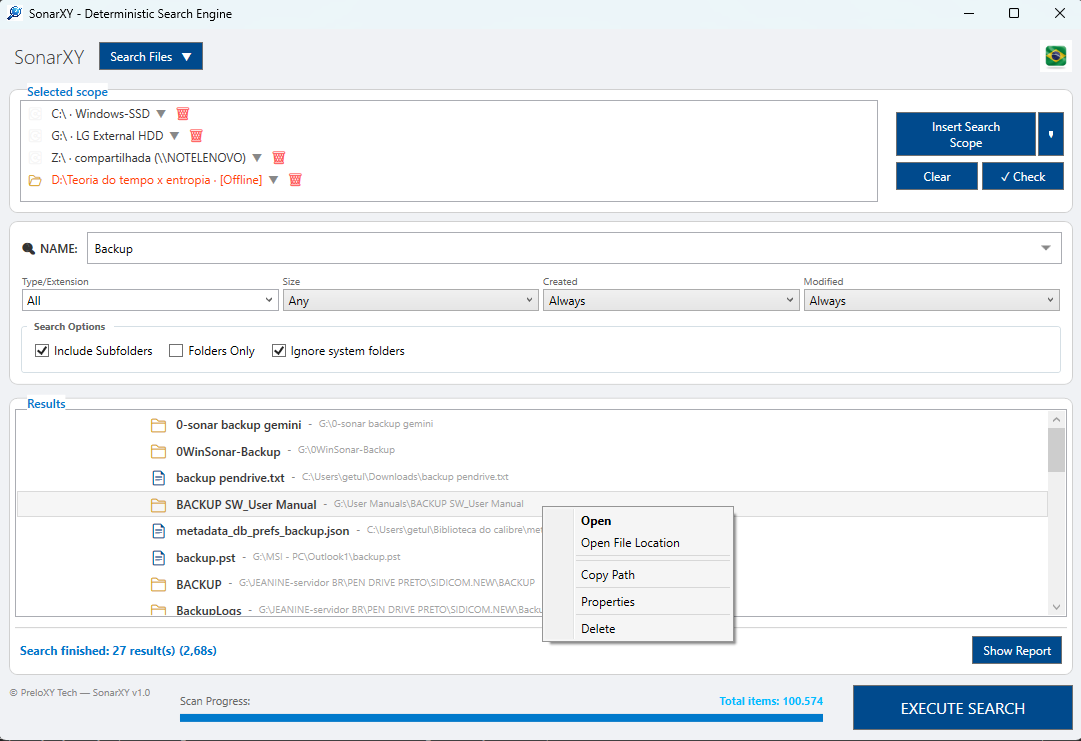Click the drive icon beside C:\ Windows-SSD
This screenshot has width=1081, height=741.
tap(35, 114)
